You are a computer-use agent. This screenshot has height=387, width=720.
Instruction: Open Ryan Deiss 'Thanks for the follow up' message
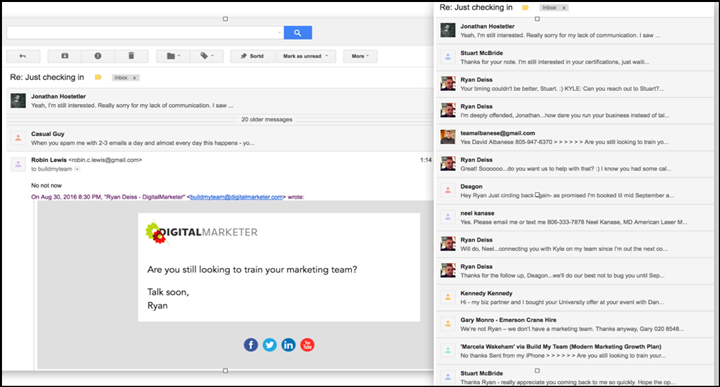pyautogui.click(x=575, y=271)
